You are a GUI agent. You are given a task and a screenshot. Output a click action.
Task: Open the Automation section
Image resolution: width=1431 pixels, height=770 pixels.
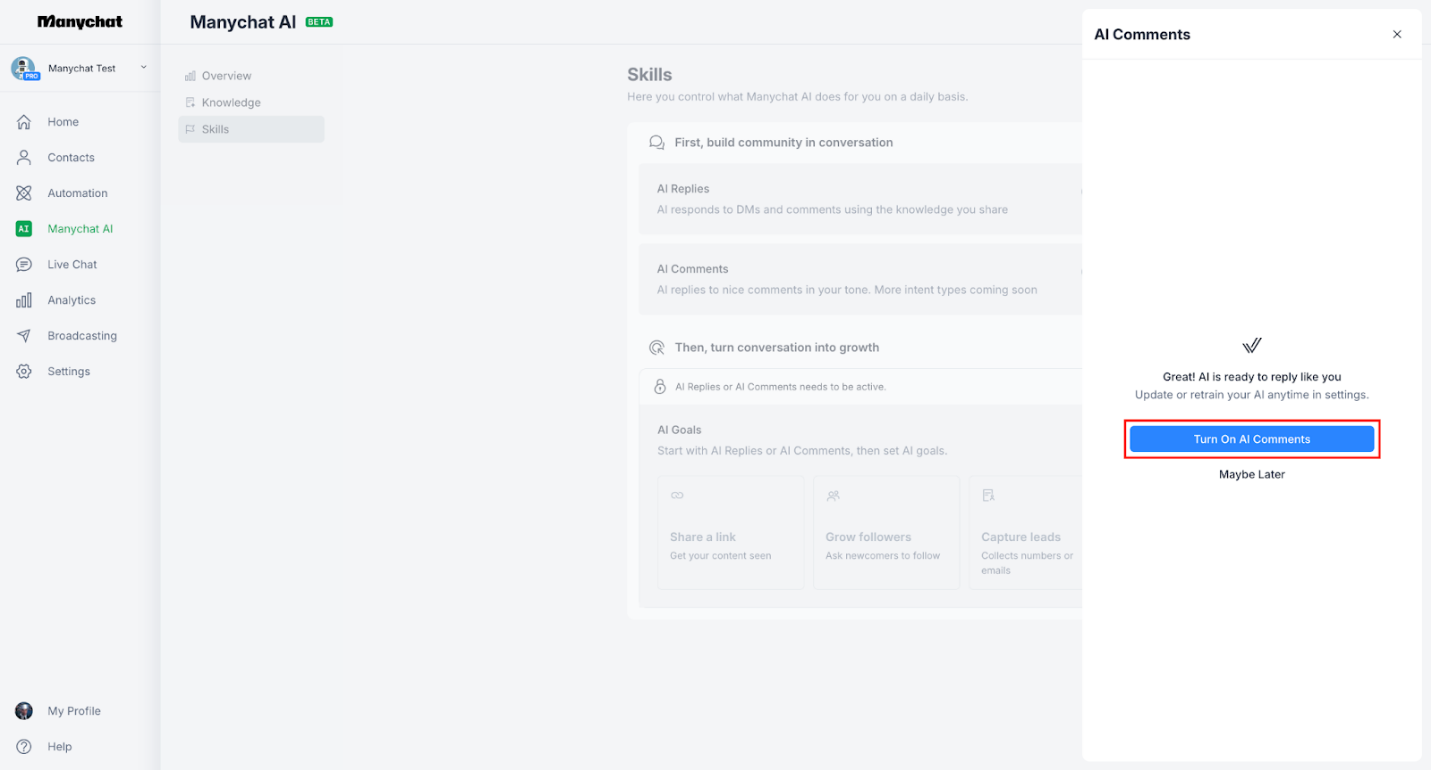coord(75,193)
